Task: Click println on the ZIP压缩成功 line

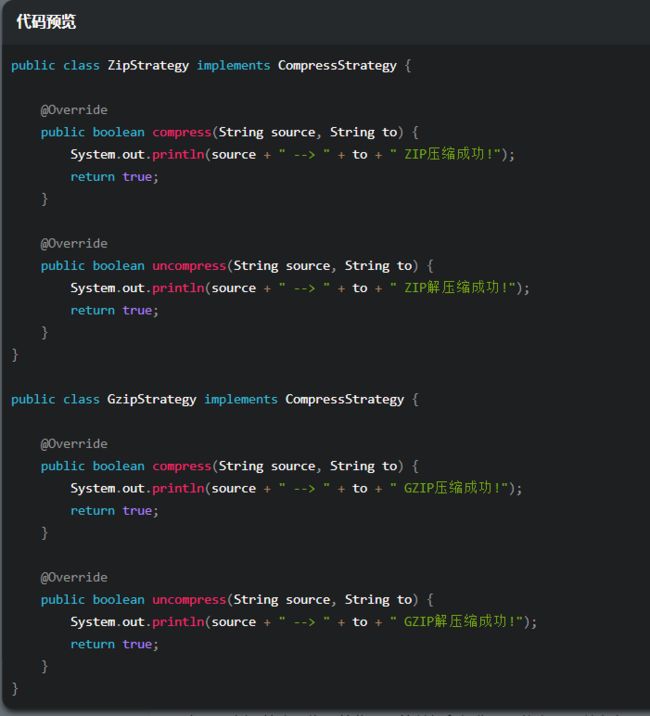Action: pos(178,154)
